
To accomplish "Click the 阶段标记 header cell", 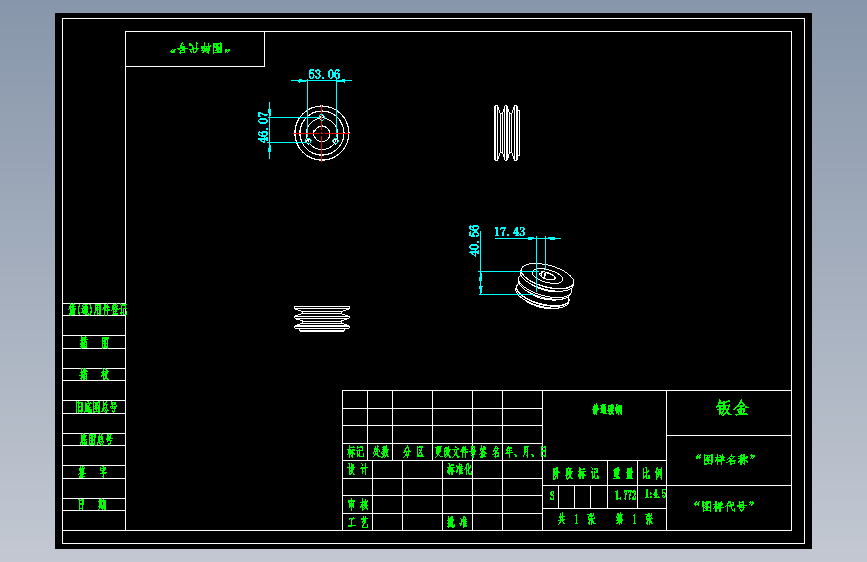I will (x=576, y=473).
